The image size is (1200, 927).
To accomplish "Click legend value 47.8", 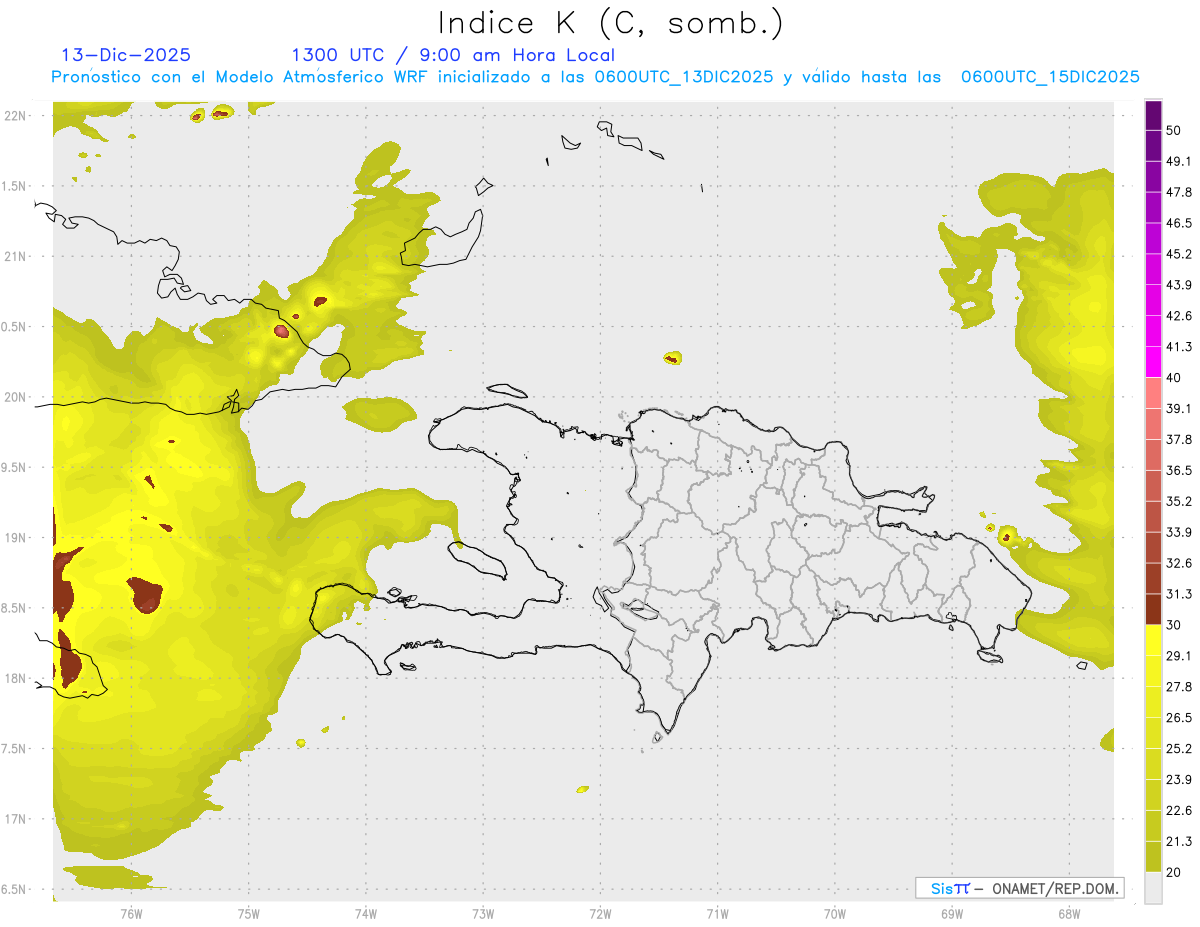I will tap(1179, 192).
